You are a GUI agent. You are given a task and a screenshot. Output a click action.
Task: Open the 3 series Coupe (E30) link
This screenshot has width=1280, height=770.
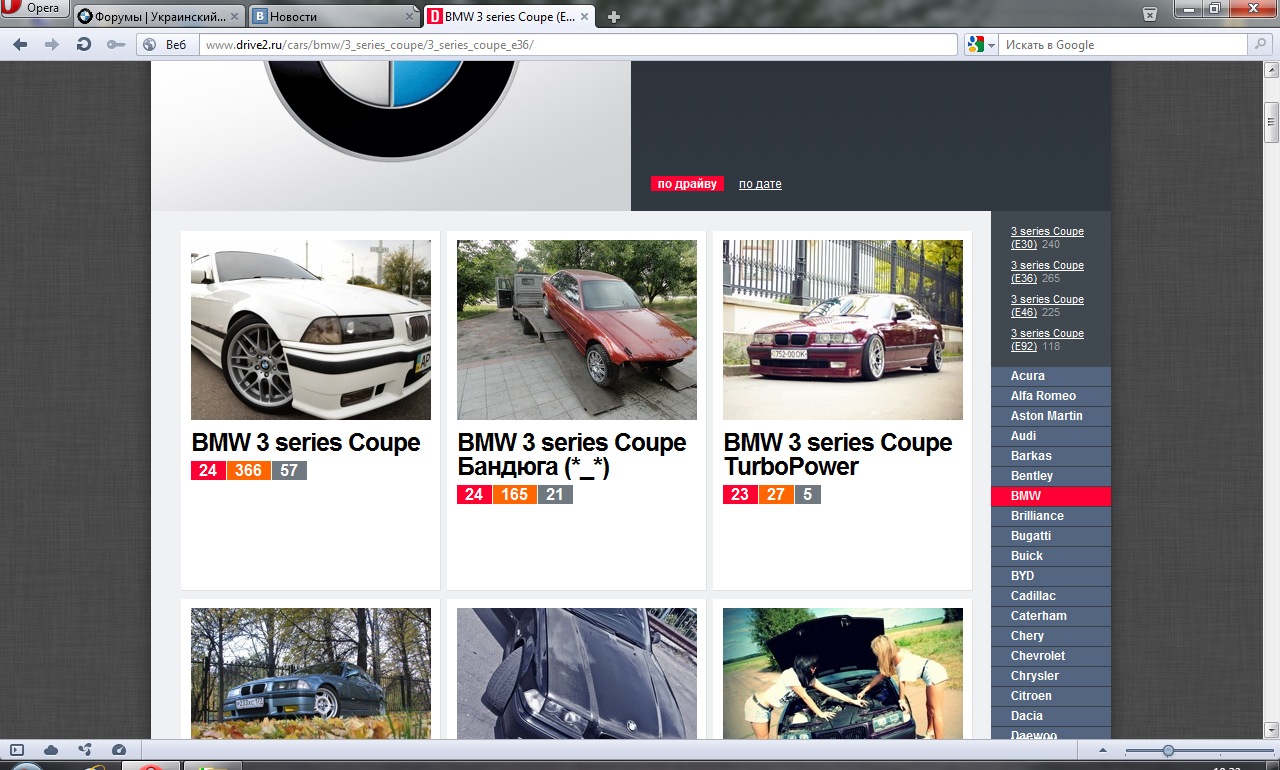[1047, 238]
